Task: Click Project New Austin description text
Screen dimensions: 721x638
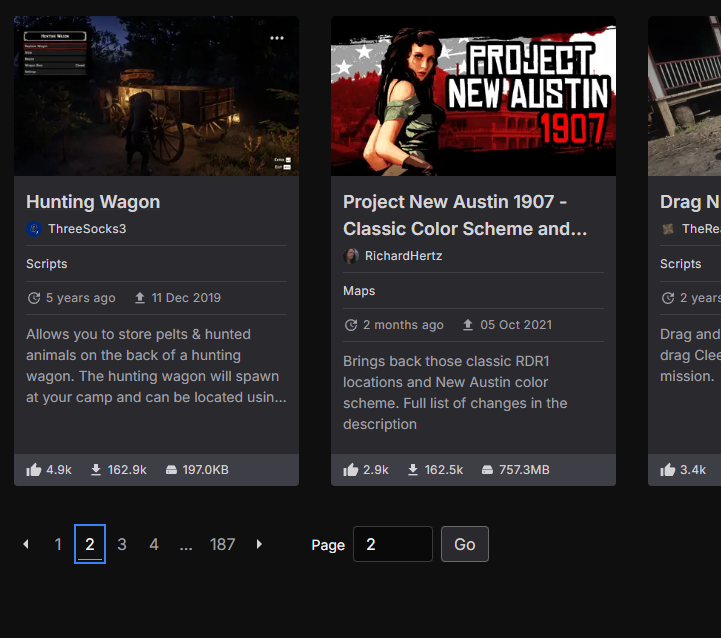Action: 455,393
